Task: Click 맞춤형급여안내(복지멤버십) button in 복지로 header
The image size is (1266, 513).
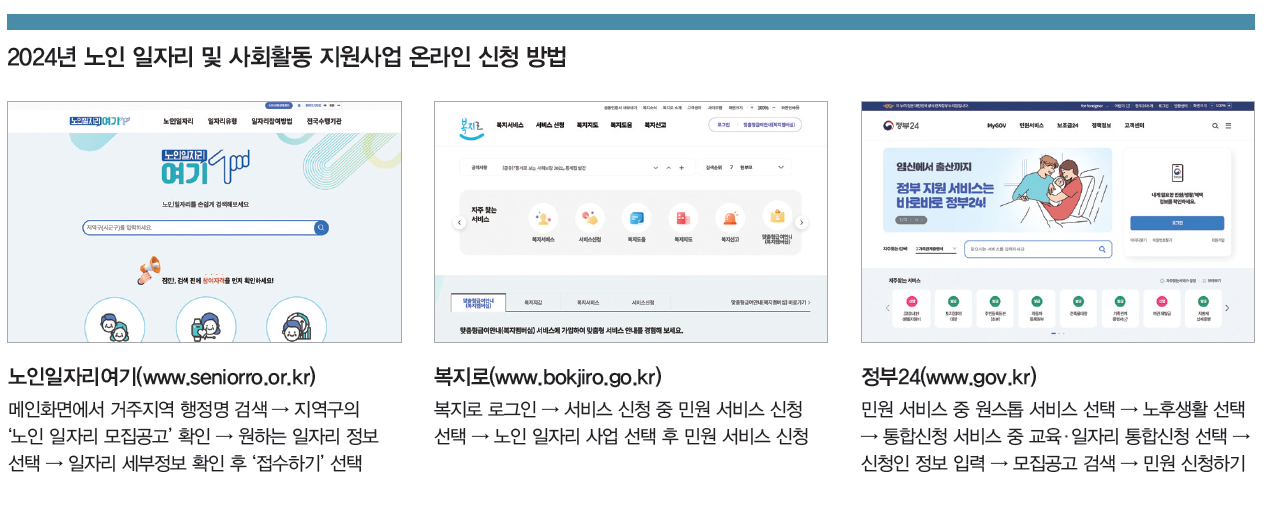Action: click(x=770, y=125)
